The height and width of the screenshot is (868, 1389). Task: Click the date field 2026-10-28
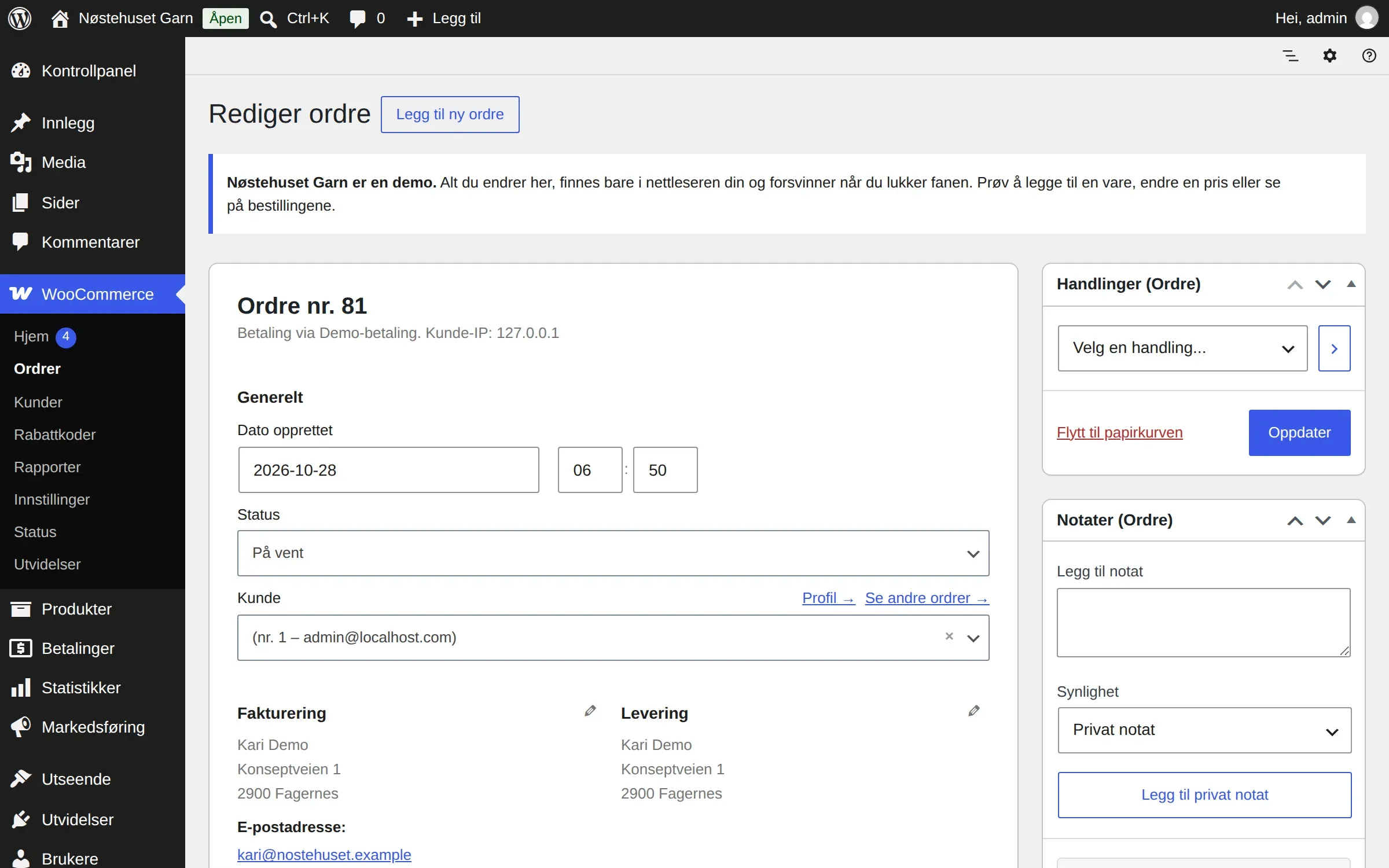(x=389, y=470)
